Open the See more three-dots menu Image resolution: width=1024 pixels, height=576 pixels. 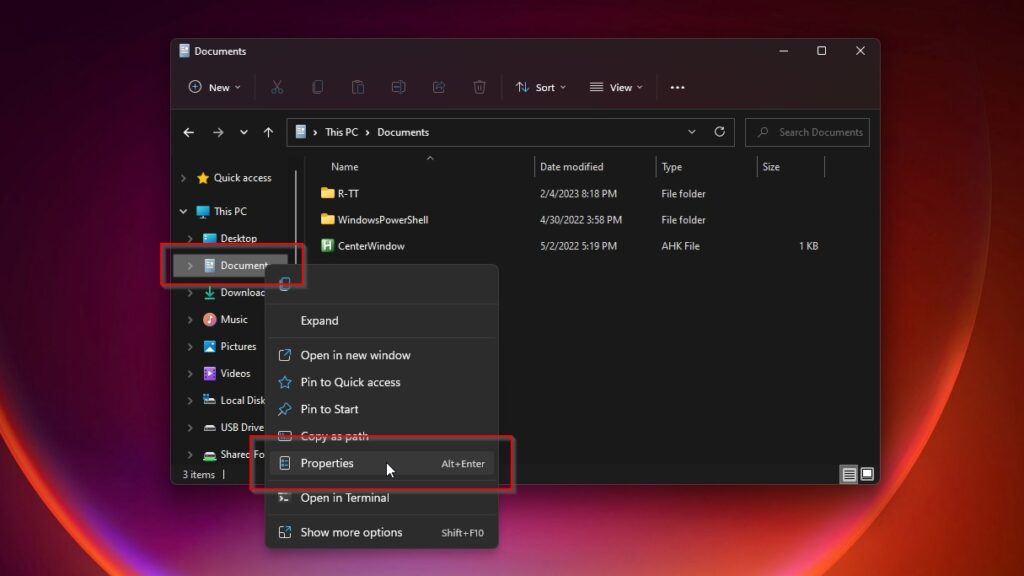point(677,88)
